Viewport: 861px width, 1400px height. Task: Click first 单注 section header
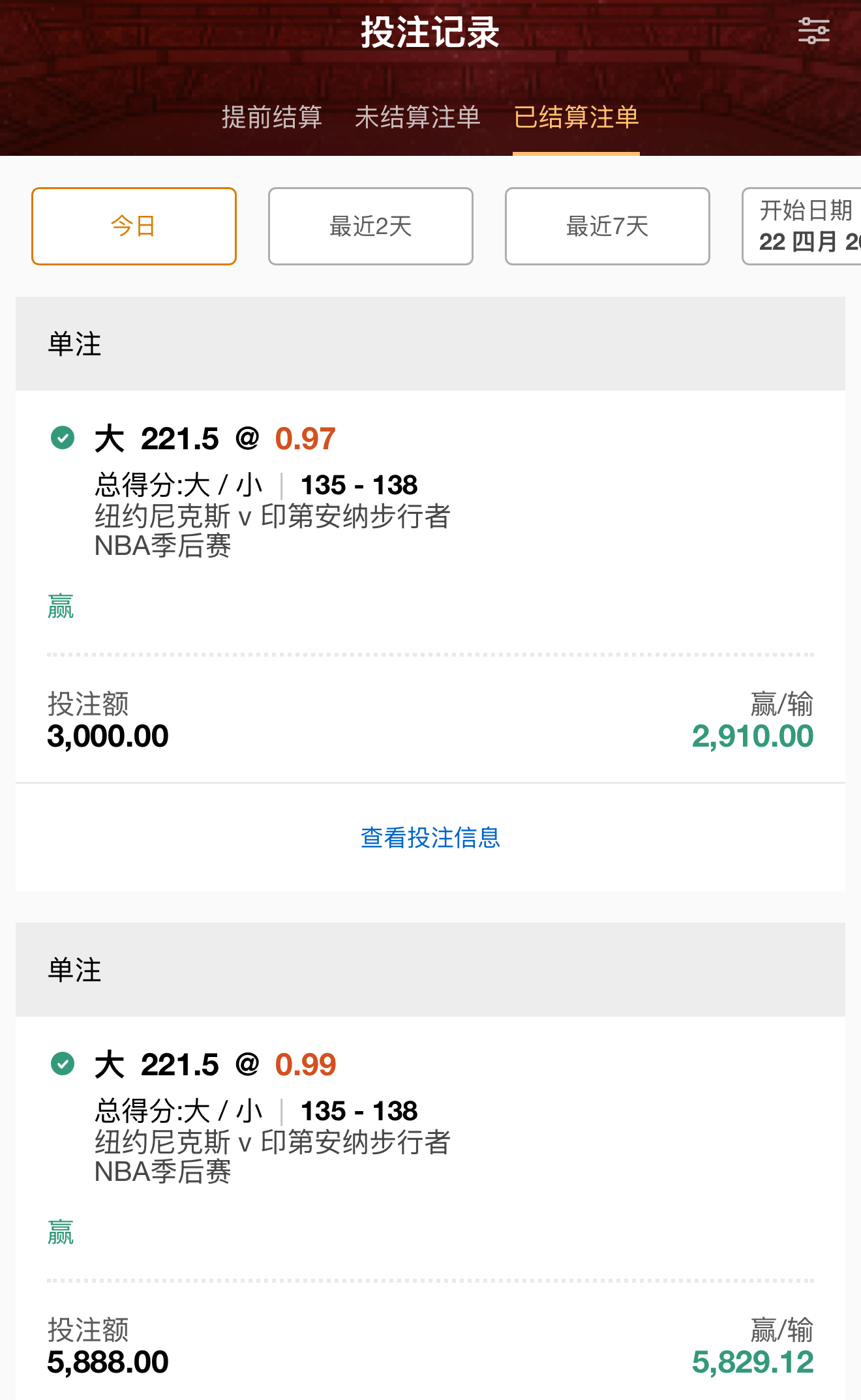tap(74, 344)
